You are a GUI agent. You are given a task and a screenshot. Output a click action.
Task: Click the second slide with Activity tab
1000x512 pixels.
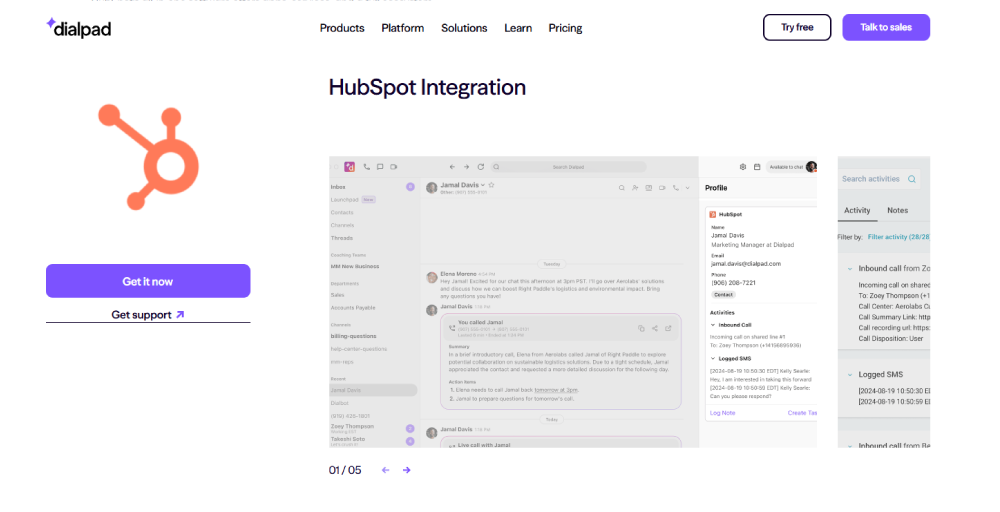(884, 302)
